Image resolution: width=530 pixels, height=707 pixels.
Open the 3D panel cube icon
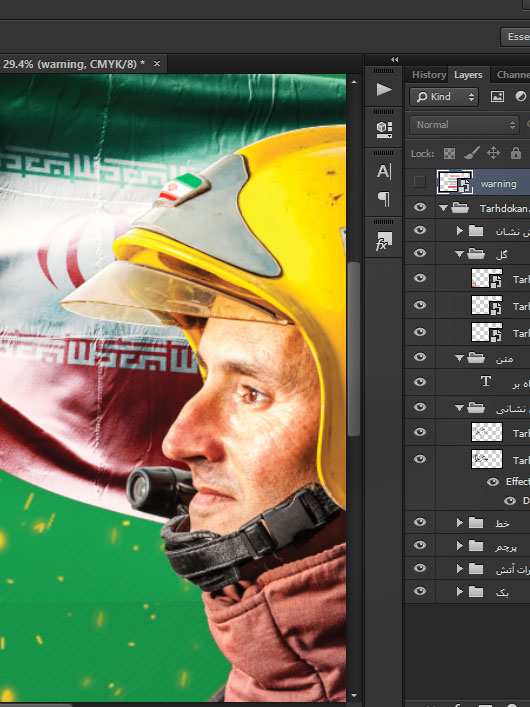[x=384, y=130]
